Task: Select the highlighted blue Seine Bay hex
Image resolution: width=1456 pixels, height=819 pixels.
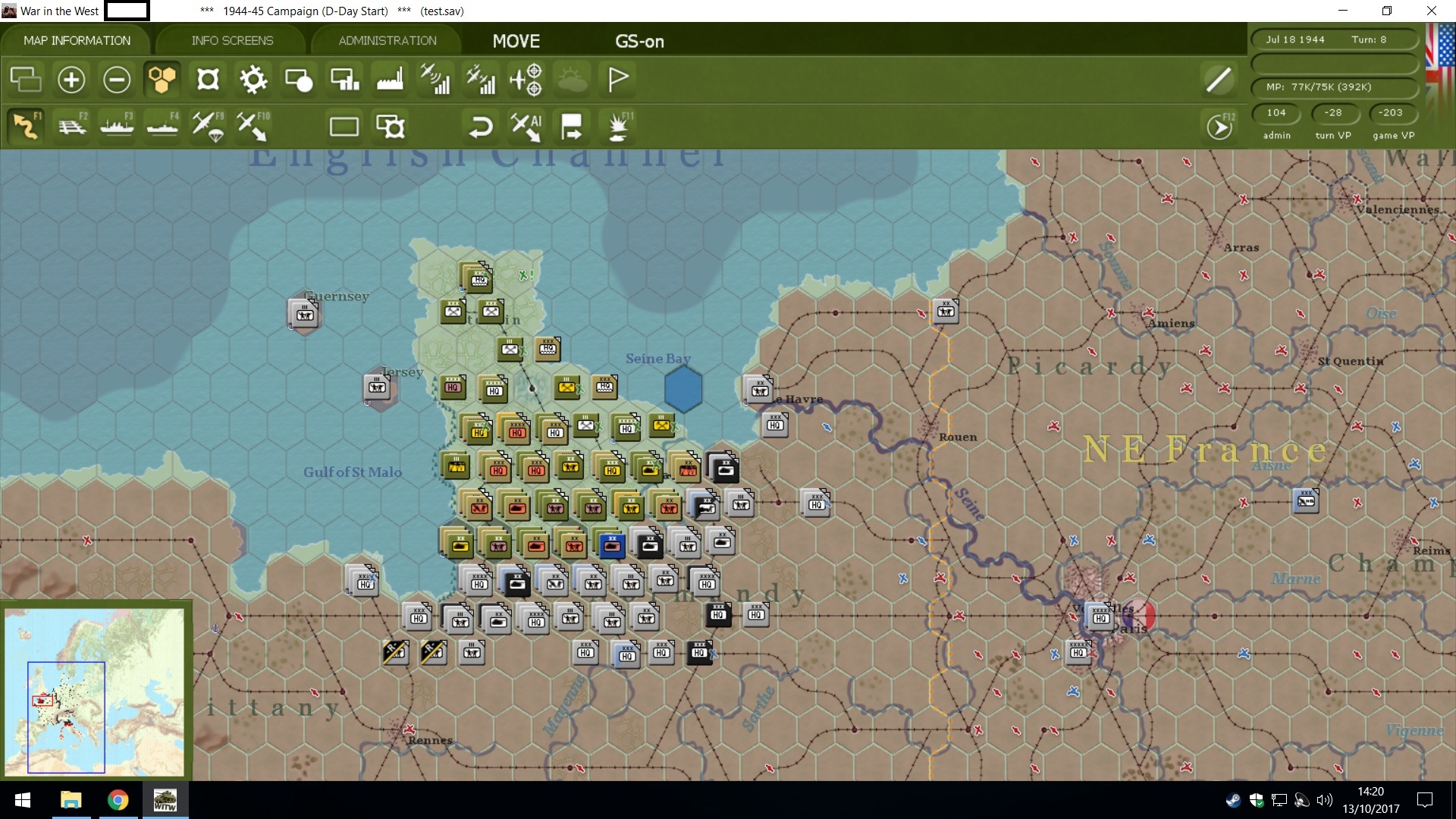Action: [x=683, y=389]
